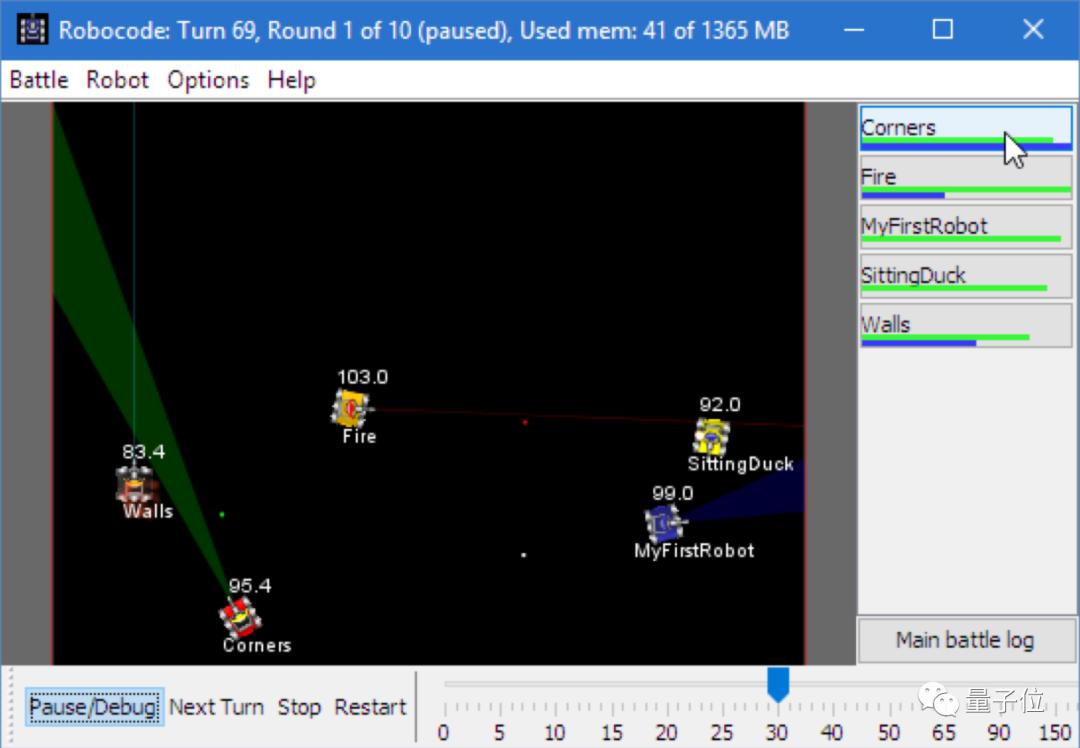This screenshot has height=748, width=1080.
Task: Click the Fire robot tank on battlefield
Action: 351,408
